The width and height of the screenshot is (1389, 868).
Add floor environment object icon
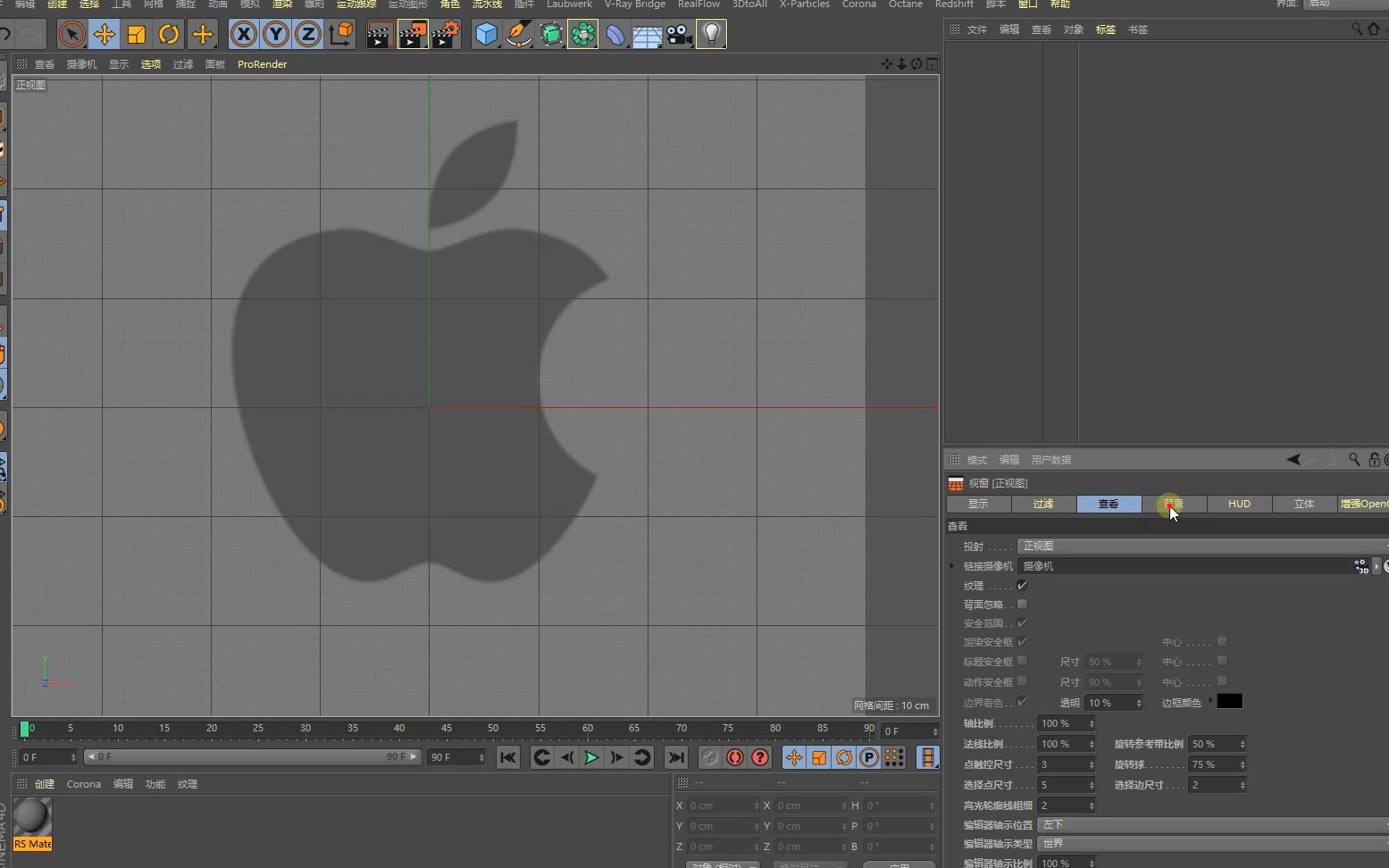tap(647, 35)
